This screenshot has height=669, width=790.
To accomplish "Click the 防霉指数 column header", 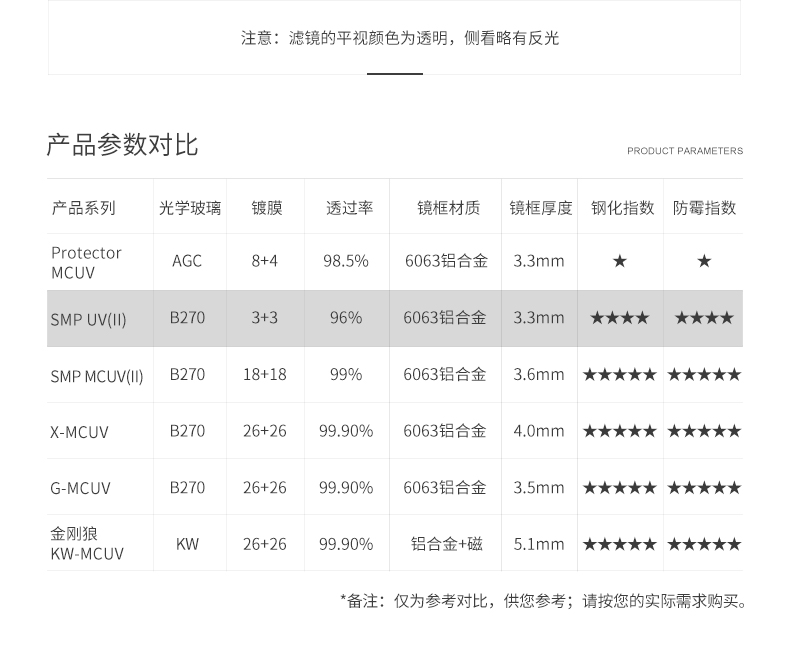I will click(704, 208).
